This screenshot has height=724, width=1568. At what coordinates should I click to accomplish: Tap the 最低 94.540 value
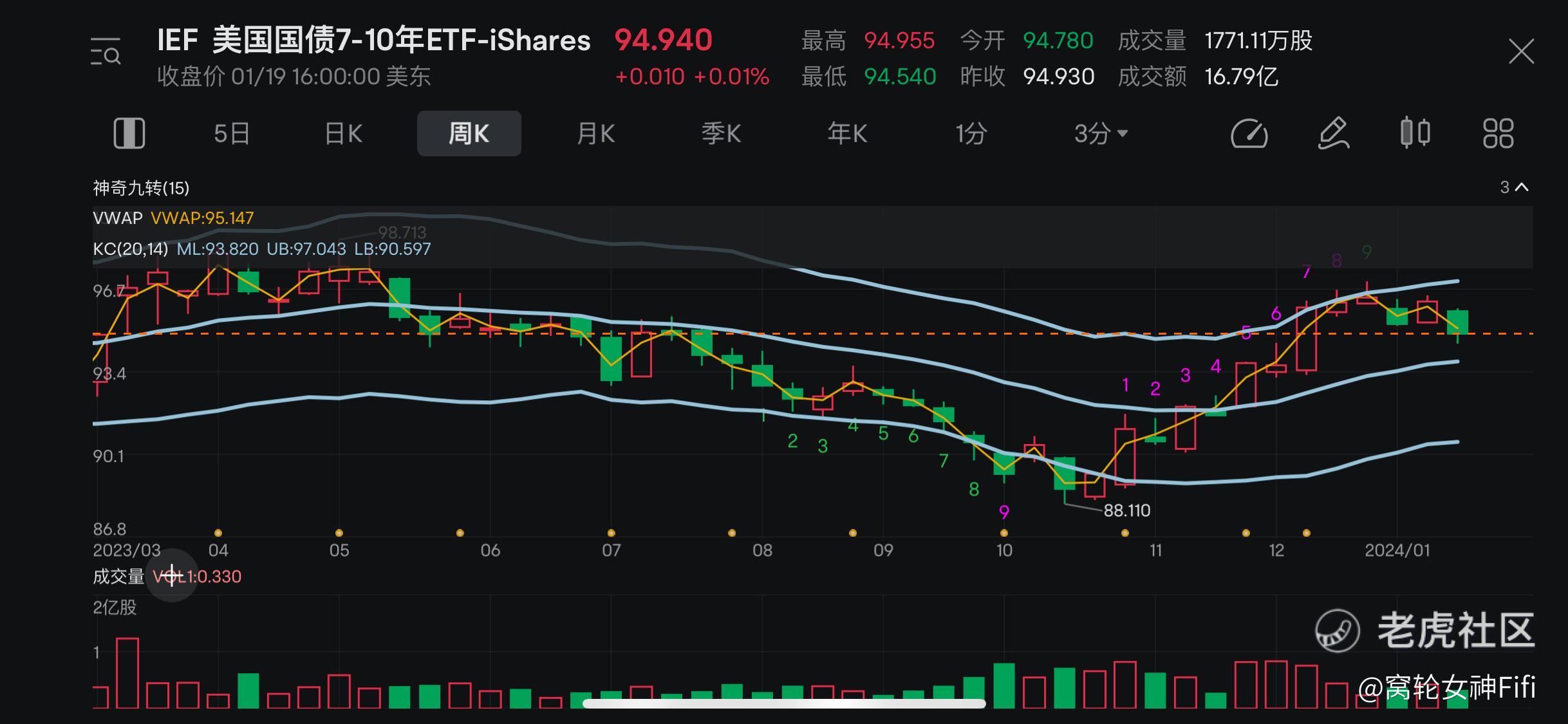tap(900, 77)
